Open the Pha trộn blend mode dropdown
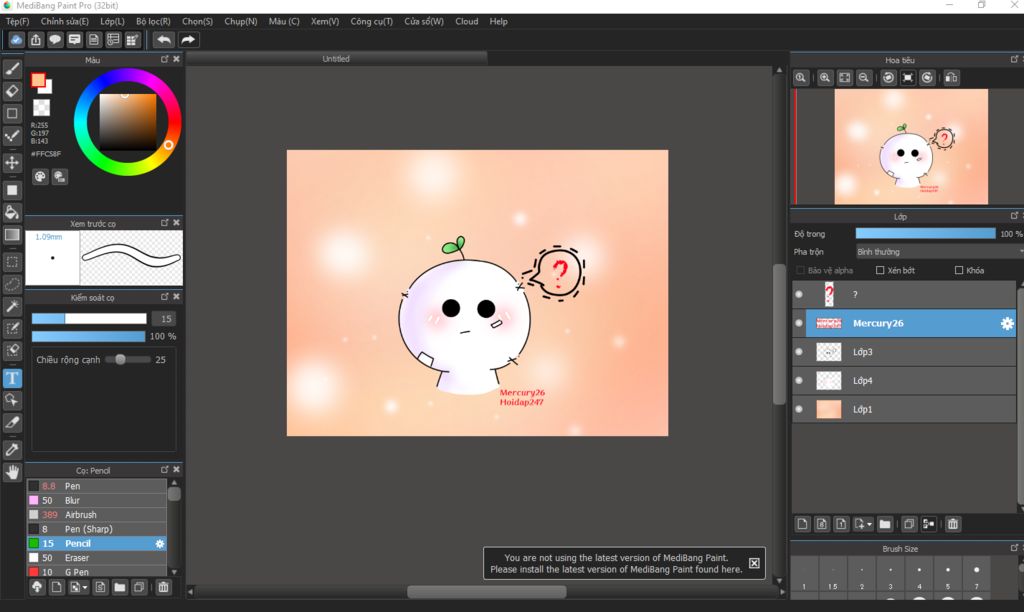Image resolution: width=1024 pixels, height=612 pixels. click(x=939, y=251)
